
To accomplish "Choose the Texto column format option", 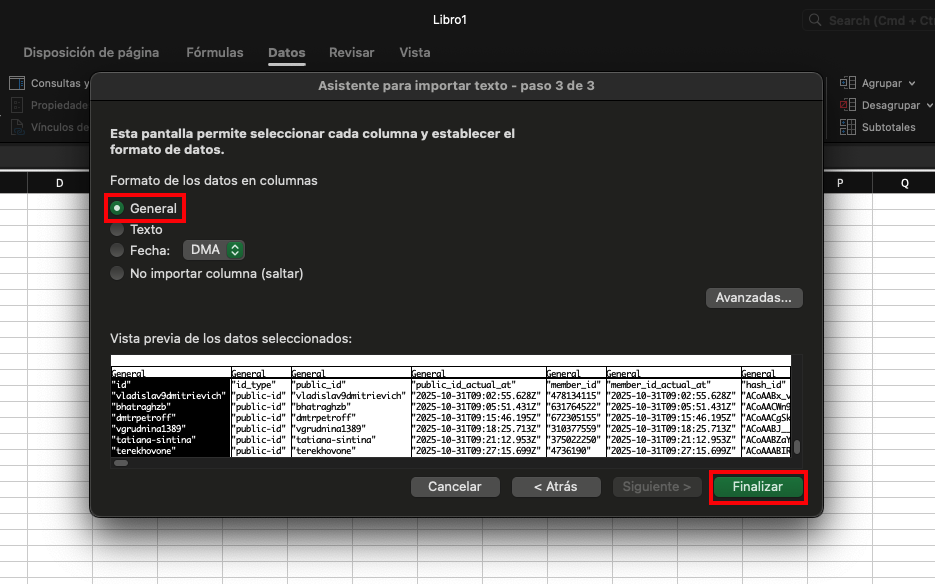I will pyautogui.click(x=118, y=230).
